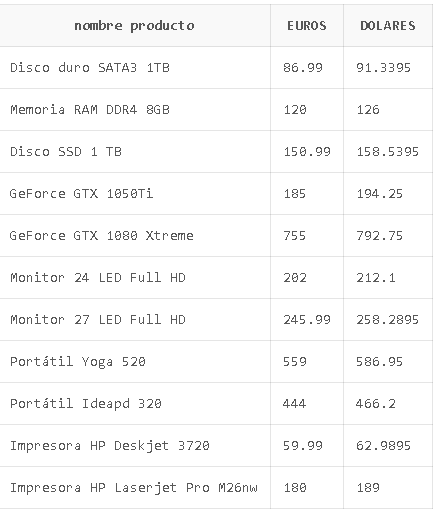Click the euro price 59.99

303,446
